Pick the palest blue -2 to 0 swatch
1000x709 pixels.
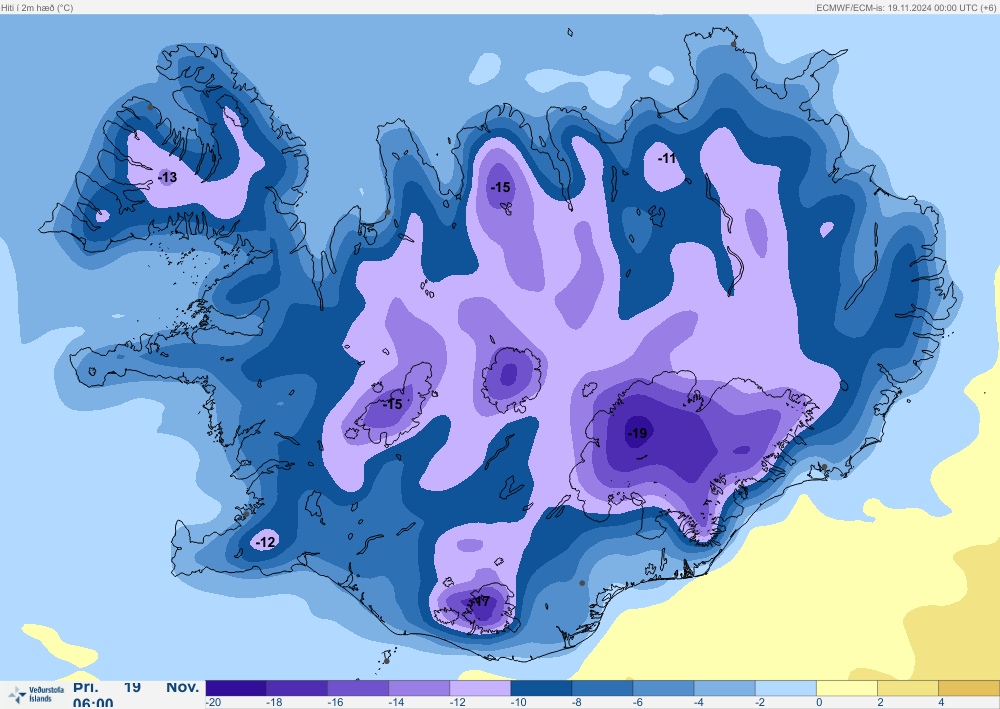[x=786, y=688]
